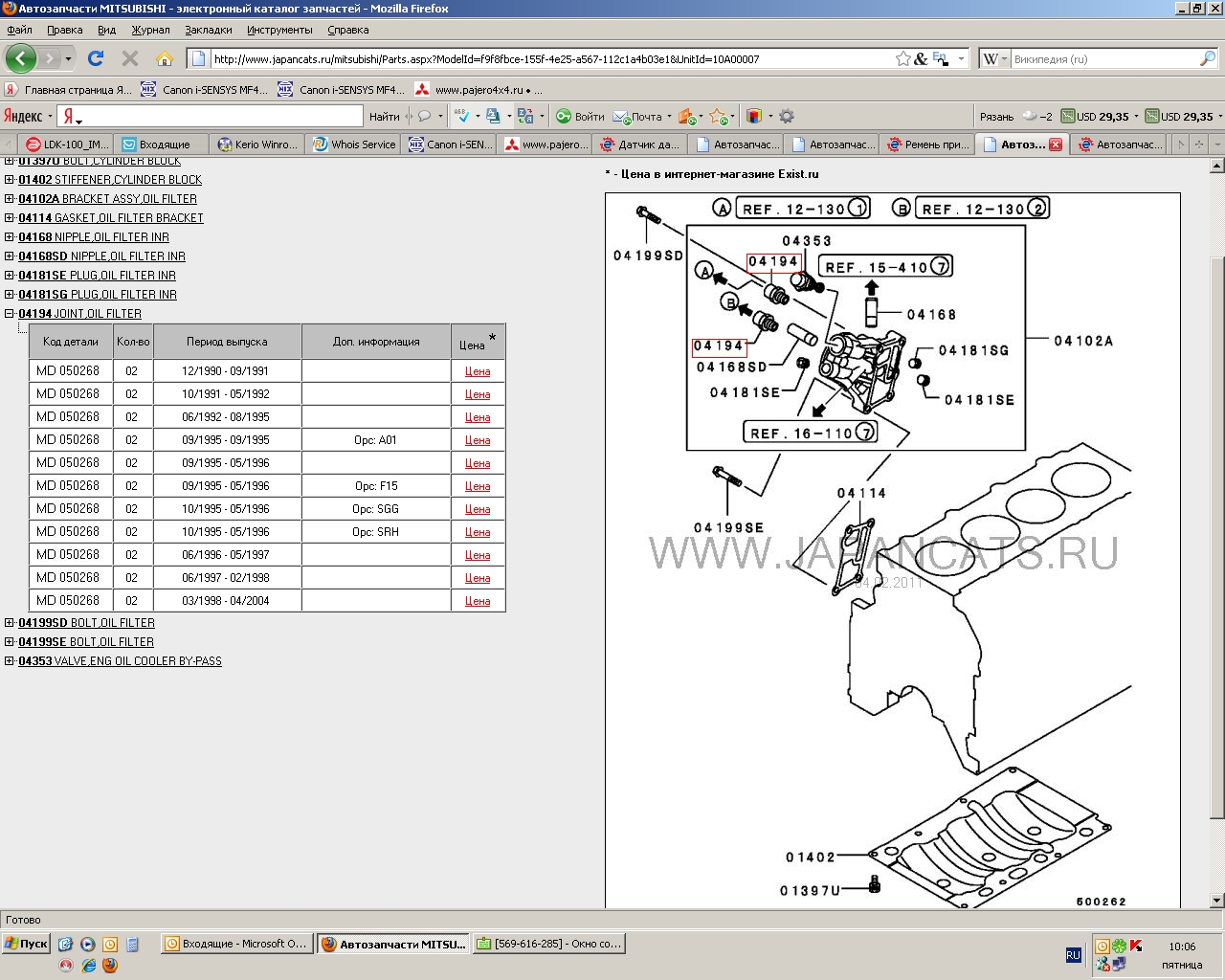The width and height of the screenshot is (1225, 980).
Task: Bookmark this page using the star icon
Action: click(x=902, y=58)
